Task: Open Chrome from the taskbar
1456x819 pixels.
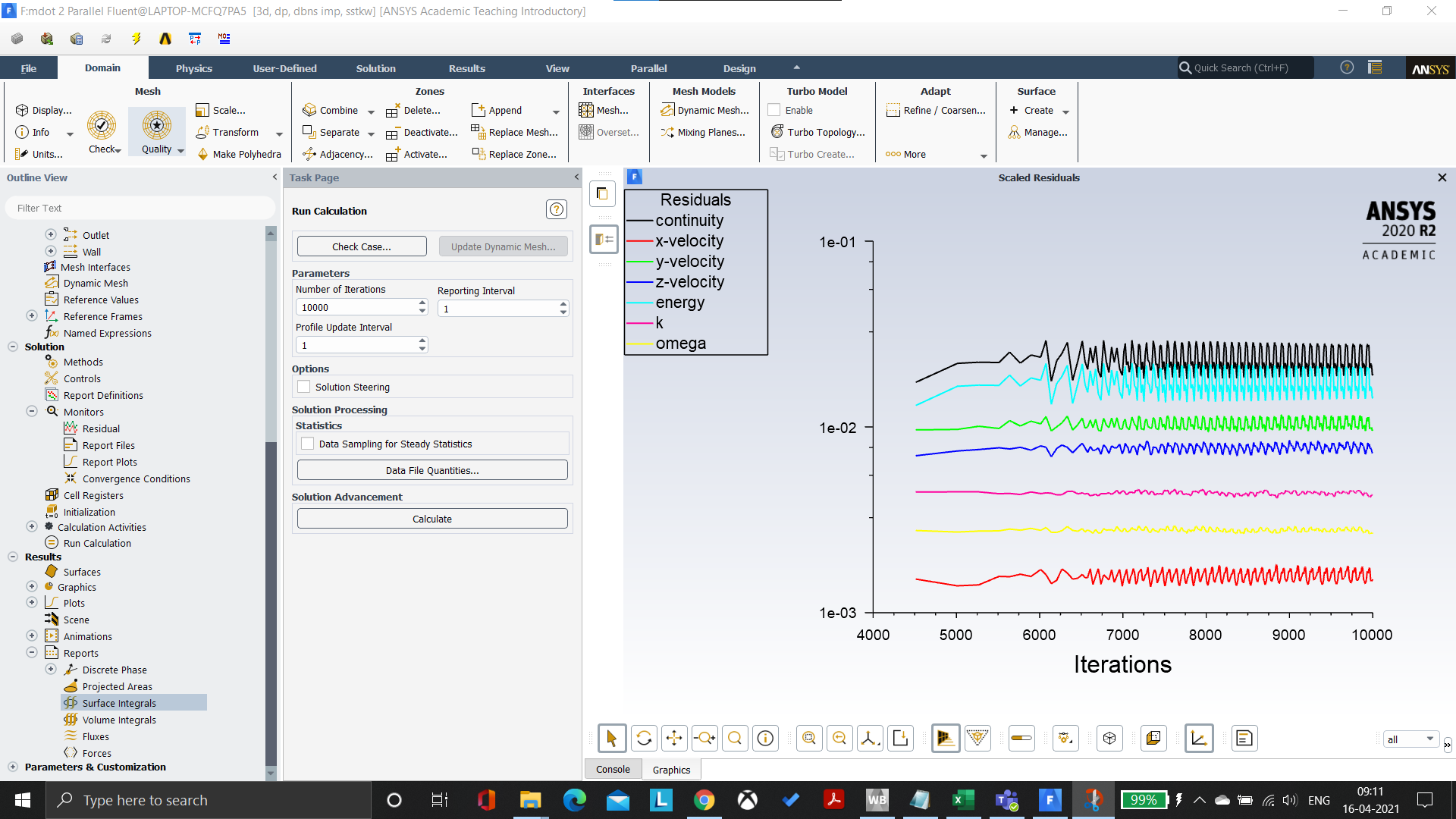Action: 704,800
